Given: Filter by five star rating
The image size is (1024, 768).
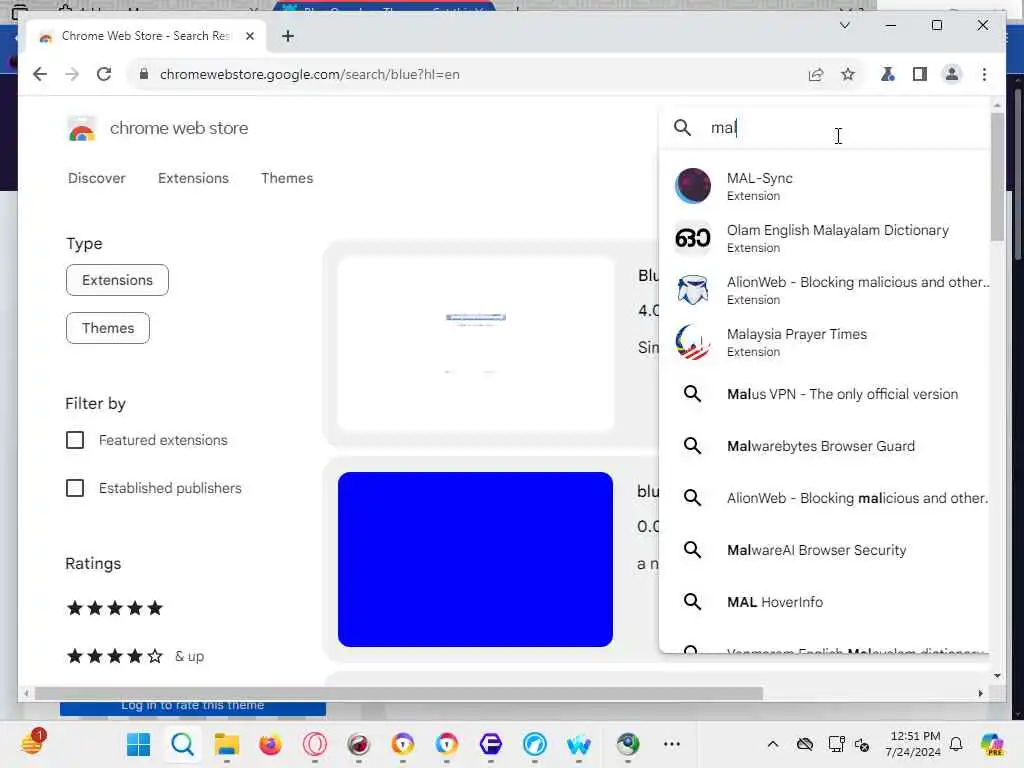Looking at the screenshot, I should point(115,609).
